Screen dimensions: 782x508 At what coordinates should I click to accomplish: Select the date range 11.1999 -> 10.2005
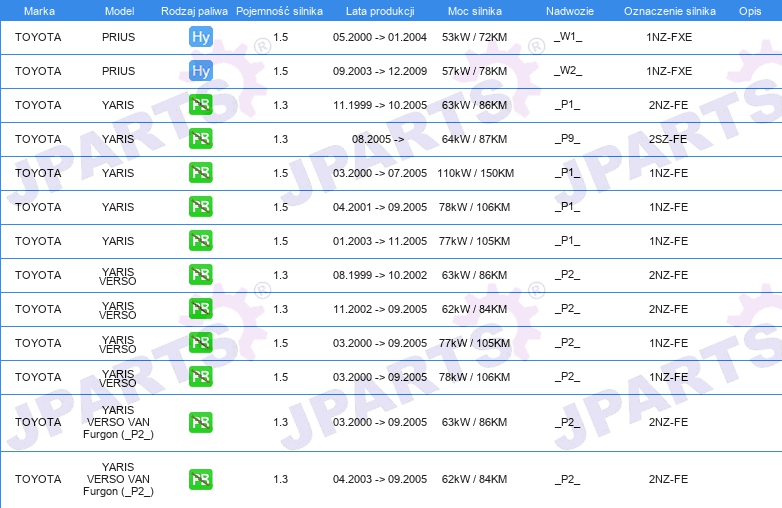pyautogui.click(x=380, y=105)
